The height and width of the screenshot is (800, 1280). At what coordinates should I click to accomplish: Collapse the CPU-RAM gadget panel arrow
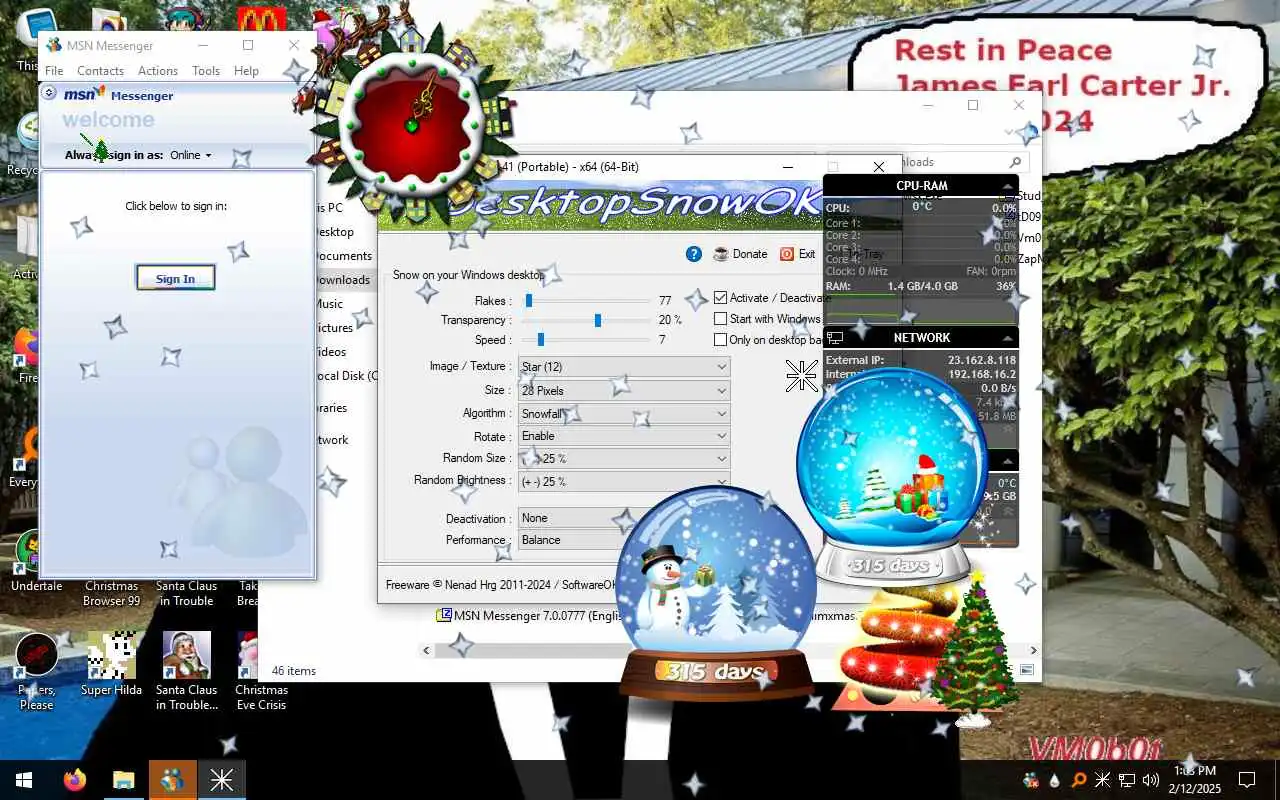point(1007,186)
